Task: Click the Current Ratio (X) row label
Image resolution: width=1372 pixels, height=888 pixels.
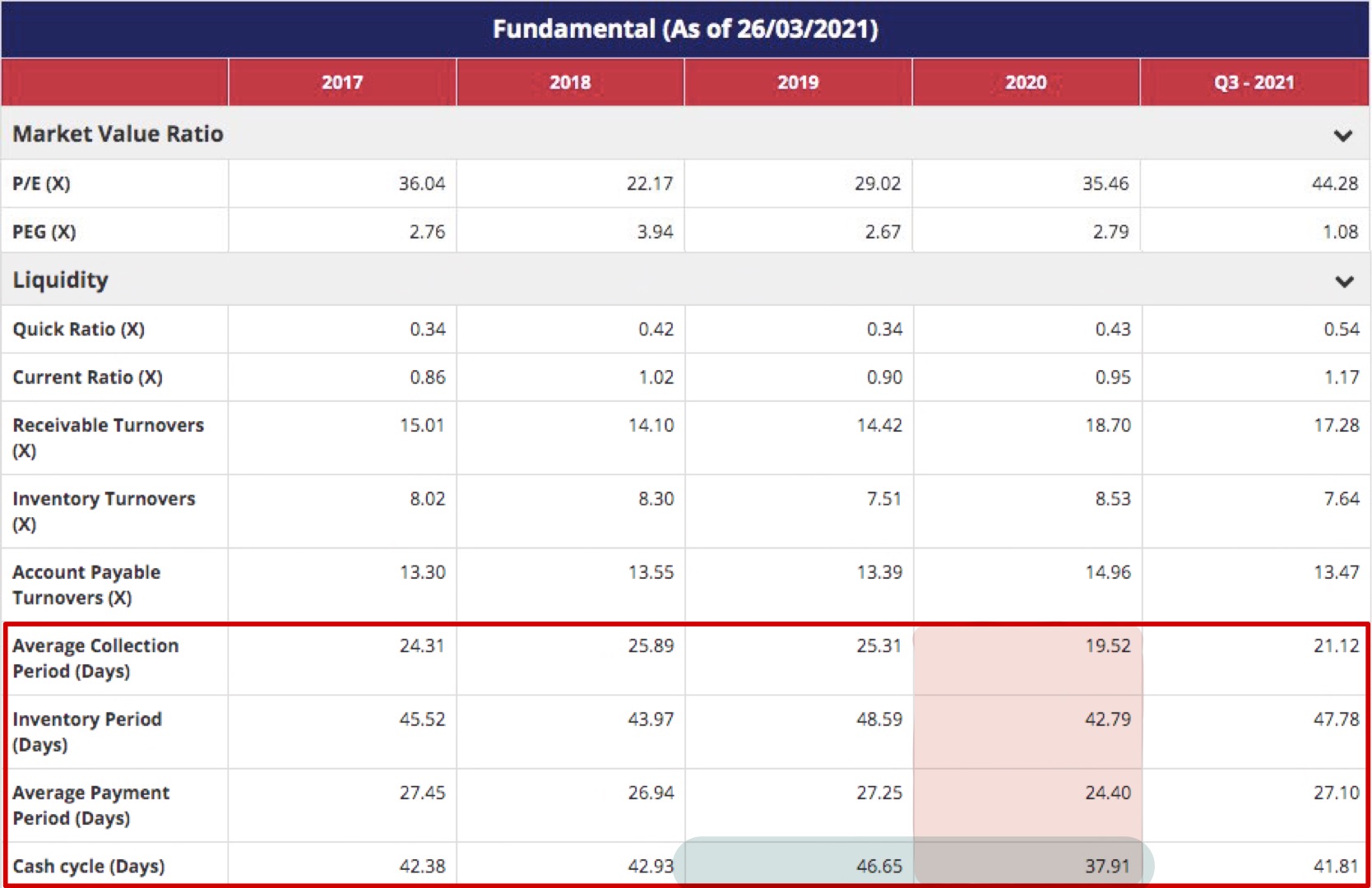Action: point(88,377)
